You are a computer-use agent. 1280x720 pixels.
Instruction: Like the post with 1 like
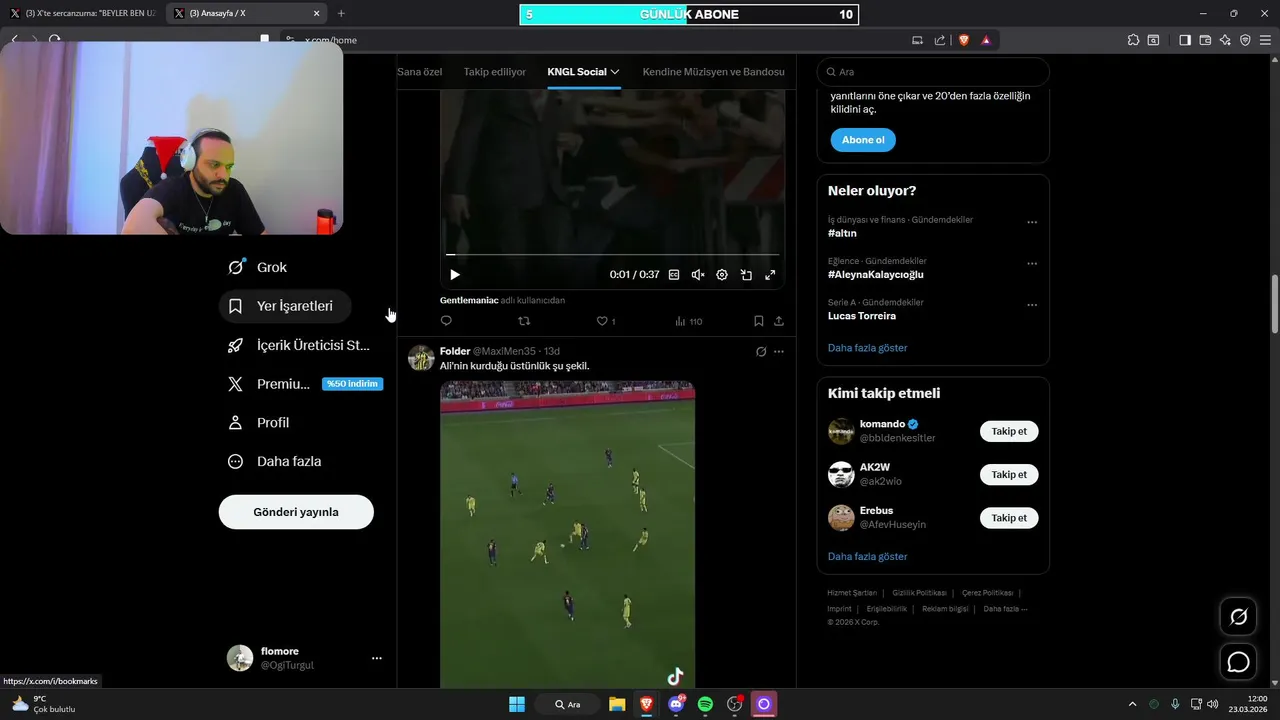pyautogui.click(x=606, y=321)
